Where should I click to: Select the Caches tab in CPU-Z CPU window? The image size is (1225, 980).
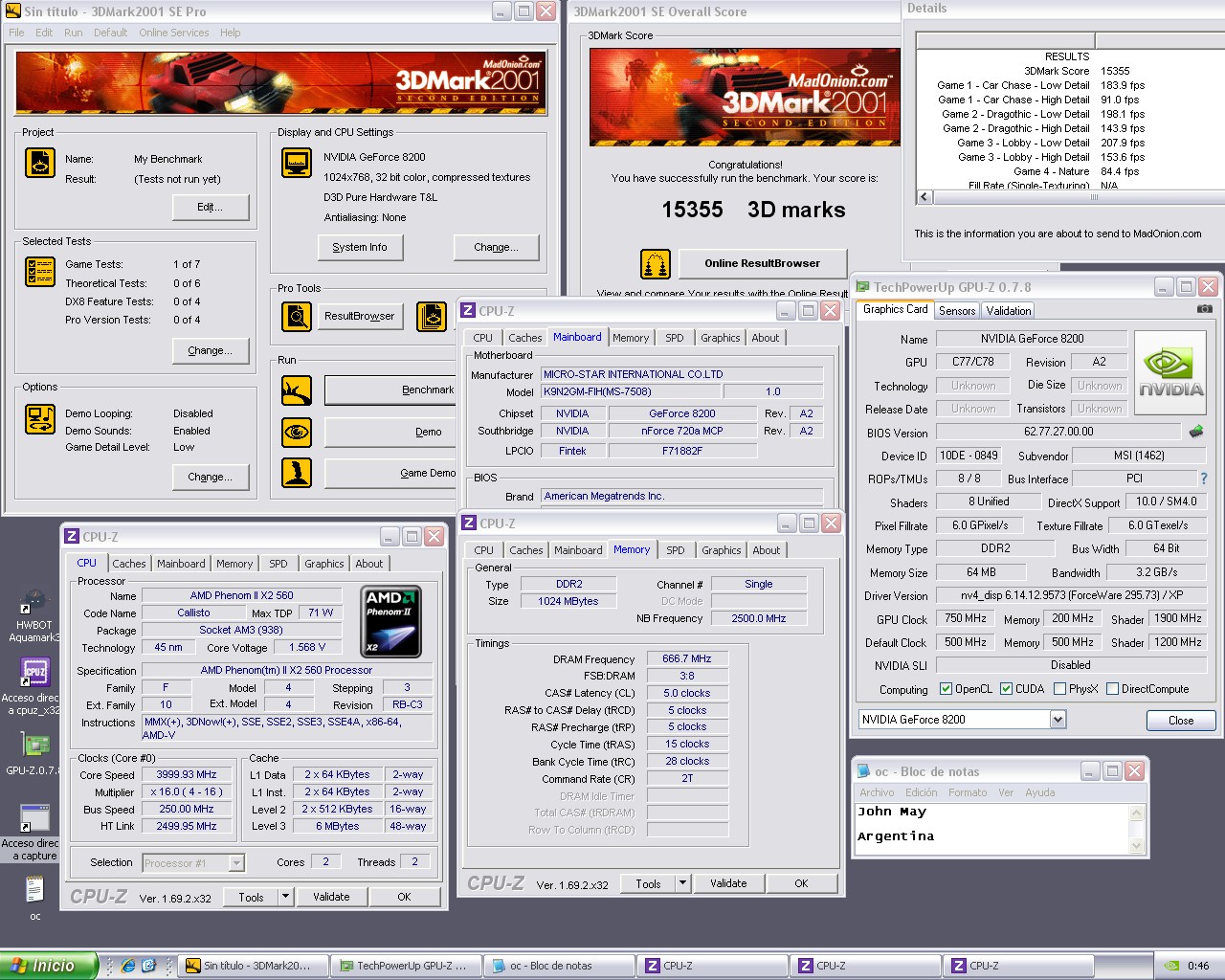[129, 564]
